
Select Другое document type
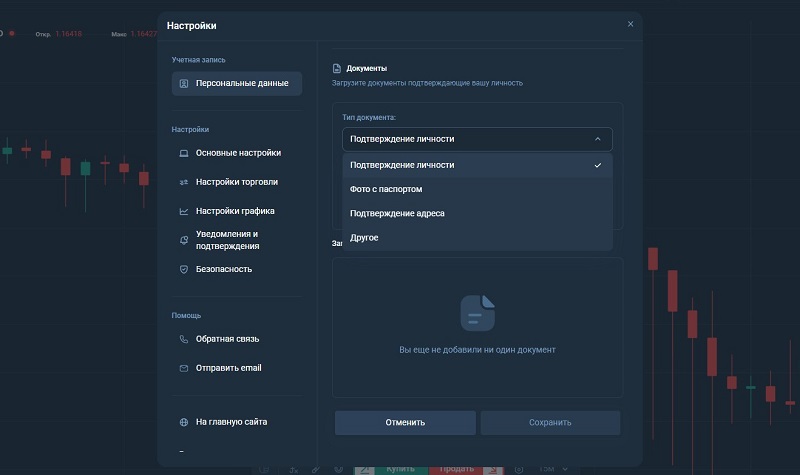tap(477, 238)
